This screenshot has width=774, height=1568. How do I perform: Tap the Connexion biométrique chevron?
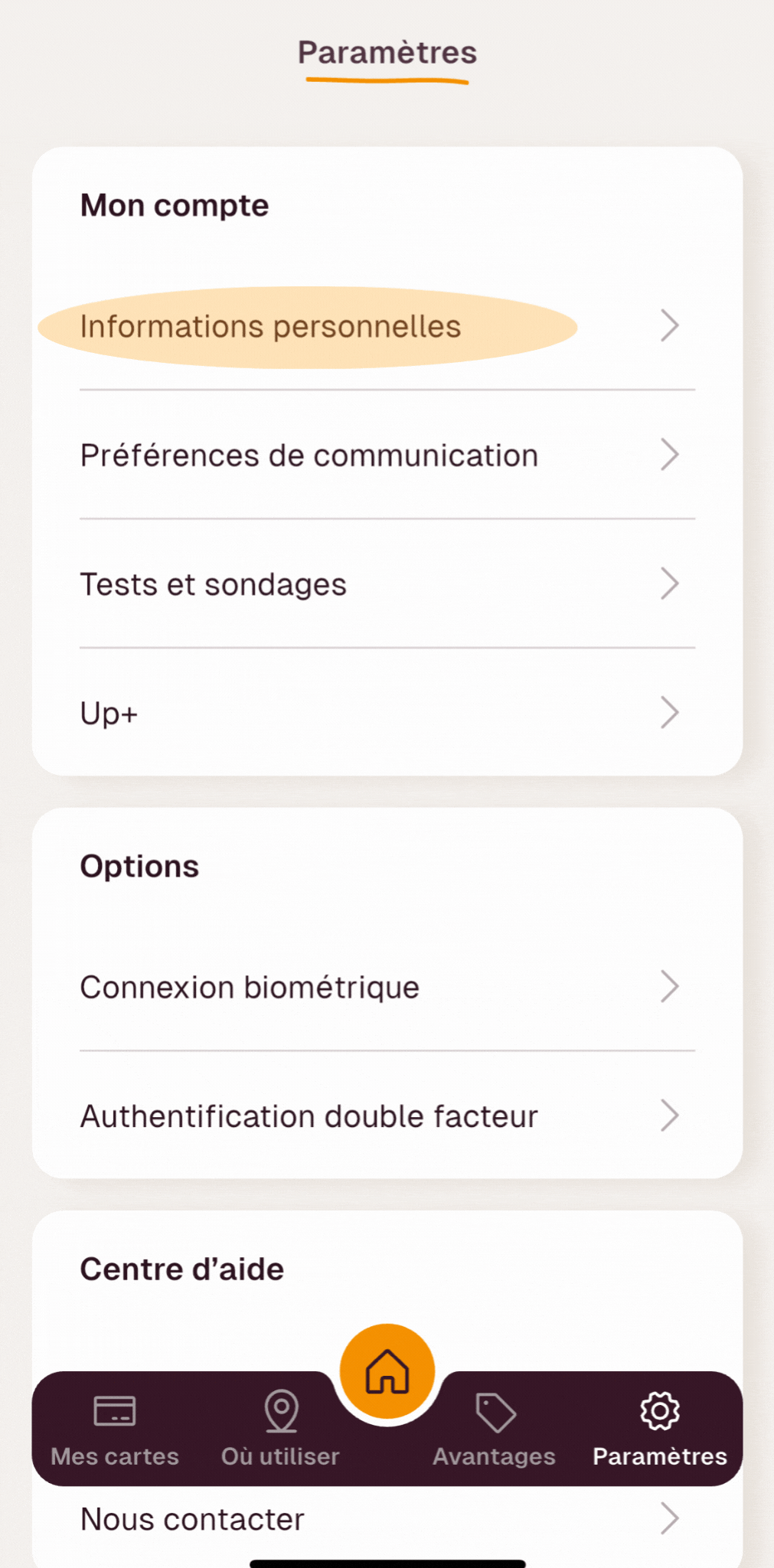coord(670,987)
